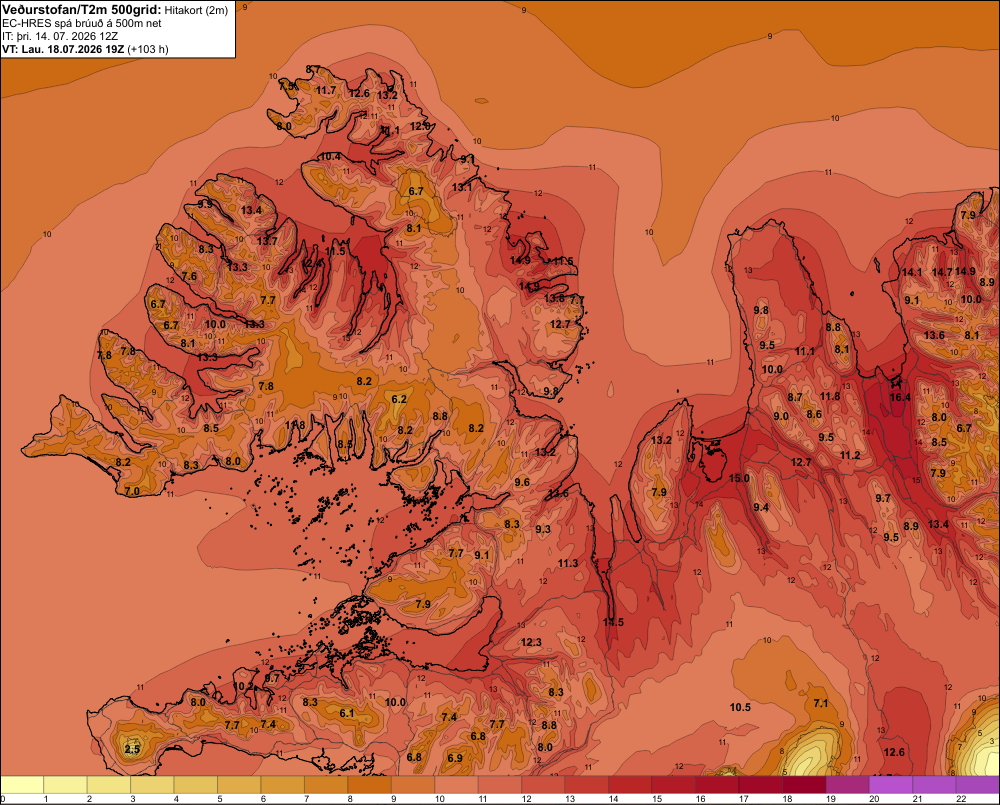Click the 12.3 temperature value
Image resolution: width=1000 pixels, height=805 pixels.
click(x=531, y=642)
